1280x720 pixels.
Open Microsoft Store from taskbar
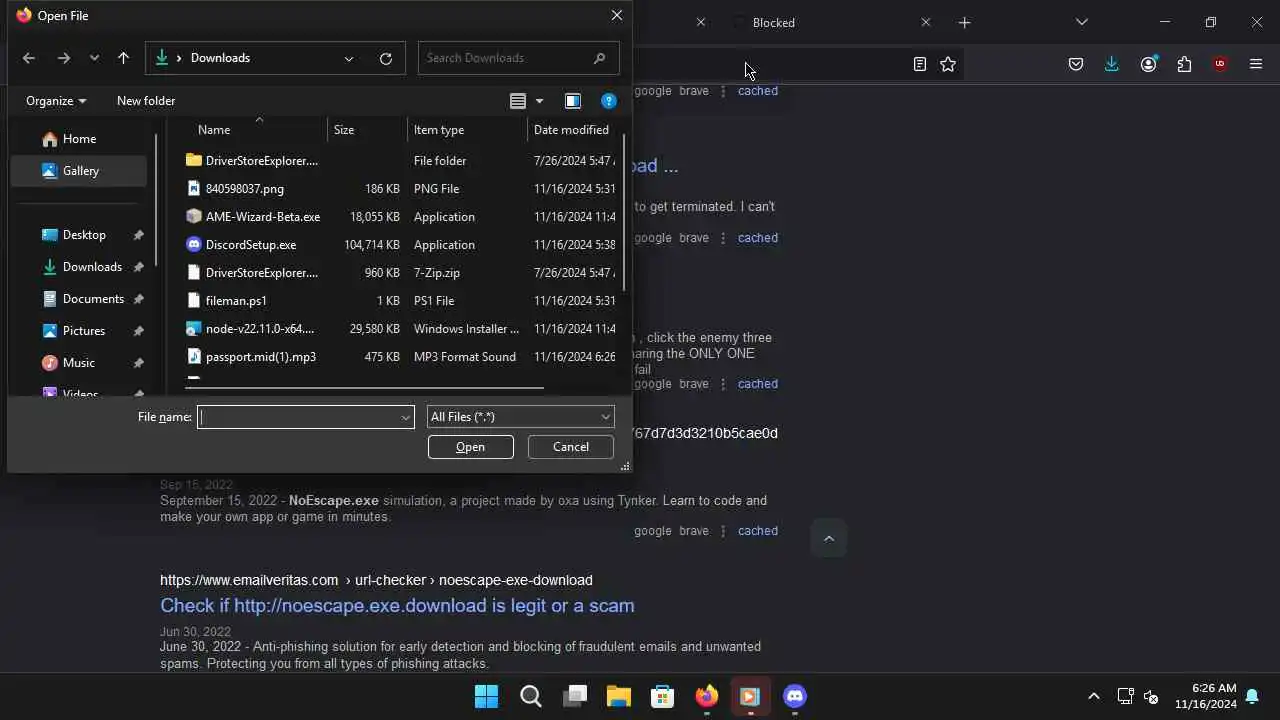[663, 697]
